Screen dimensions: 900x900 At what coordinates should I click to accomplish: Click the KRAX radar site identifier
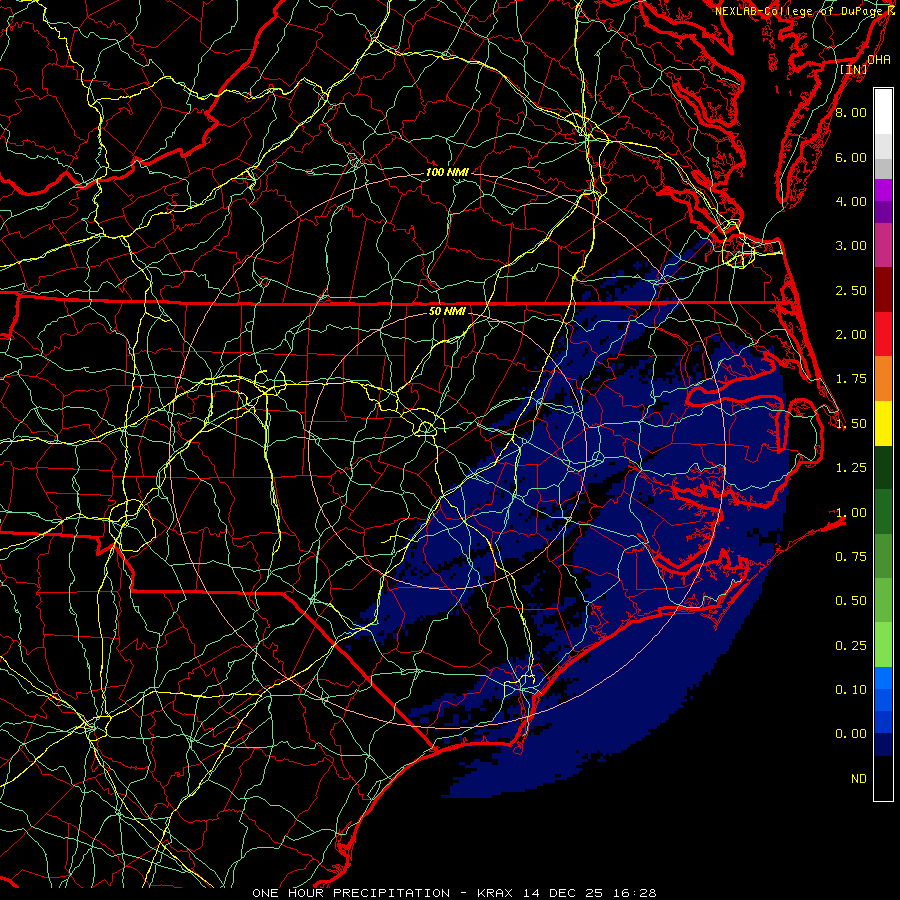(496, 893)
